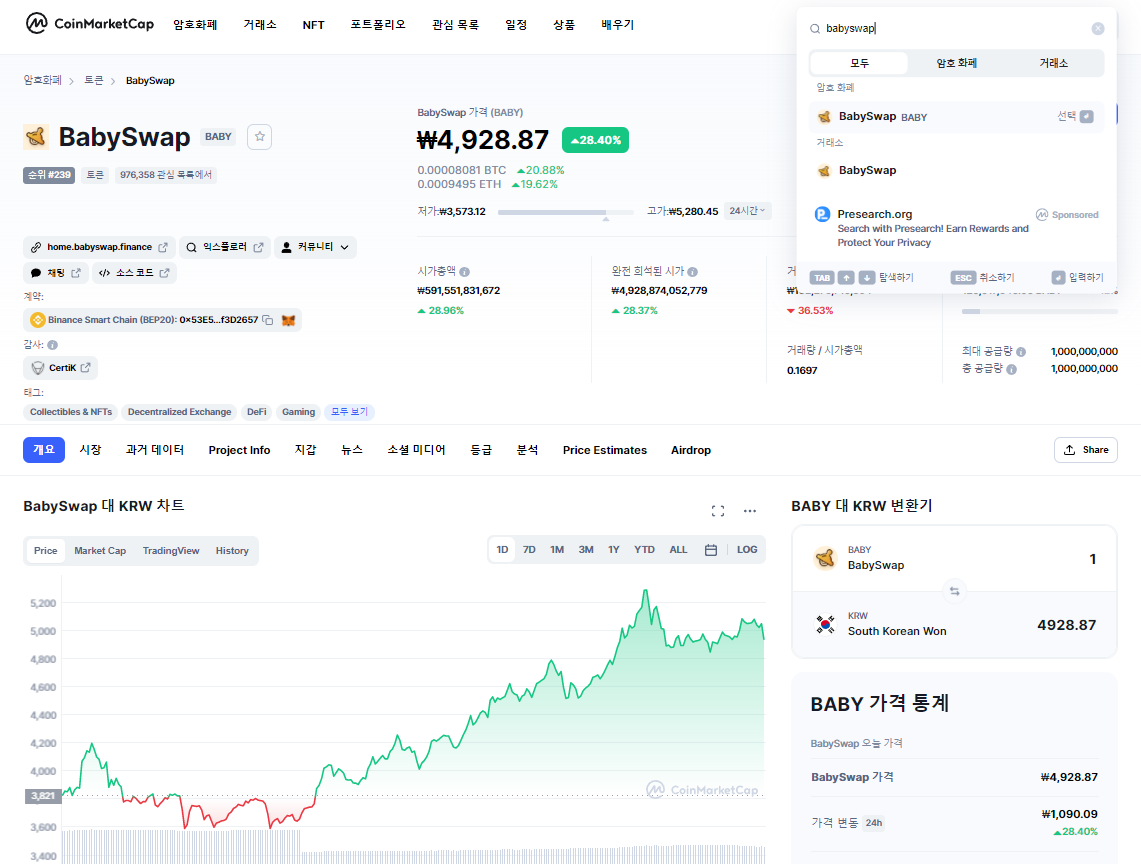Open 관심 목록 navigation item
Image resolution: width=1141 pixels, height=864 pixels.
pos(455,25)
